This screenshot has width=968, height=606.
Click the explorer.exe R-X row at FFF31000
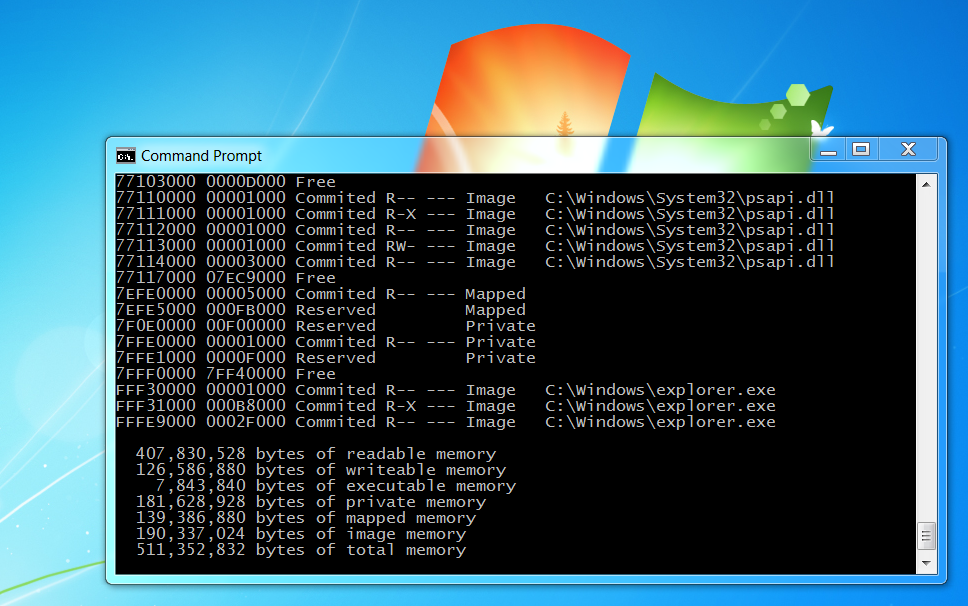446,407
